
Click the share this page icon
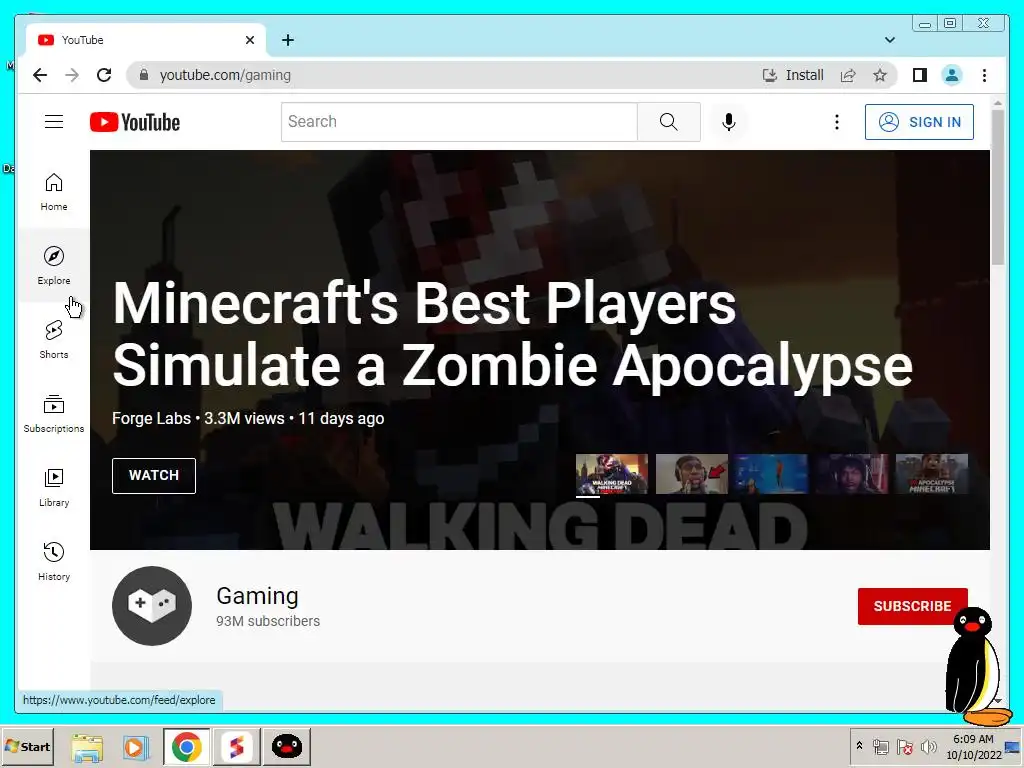coord(848,75)
